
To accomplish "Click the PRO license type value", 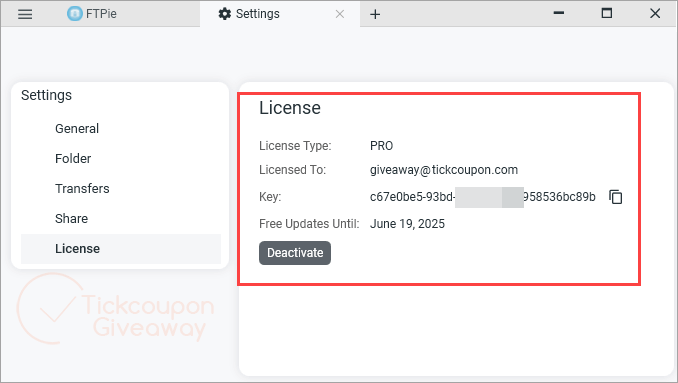I will tap(381, 146).
